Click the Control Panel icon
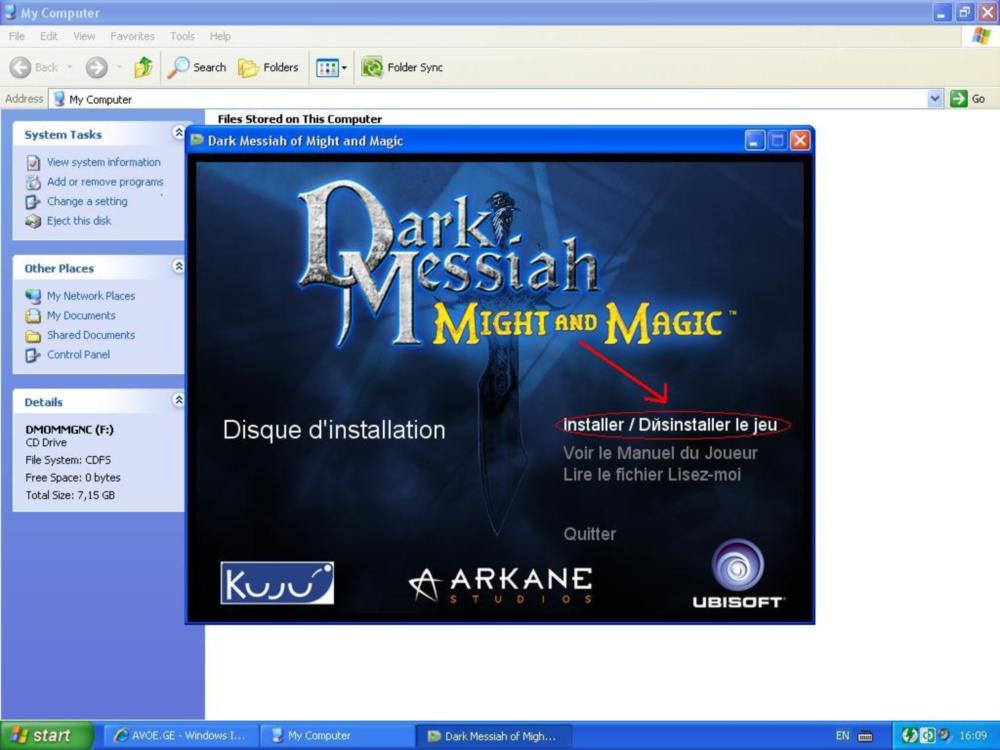The image size is (1000, 750). point(33,355)
